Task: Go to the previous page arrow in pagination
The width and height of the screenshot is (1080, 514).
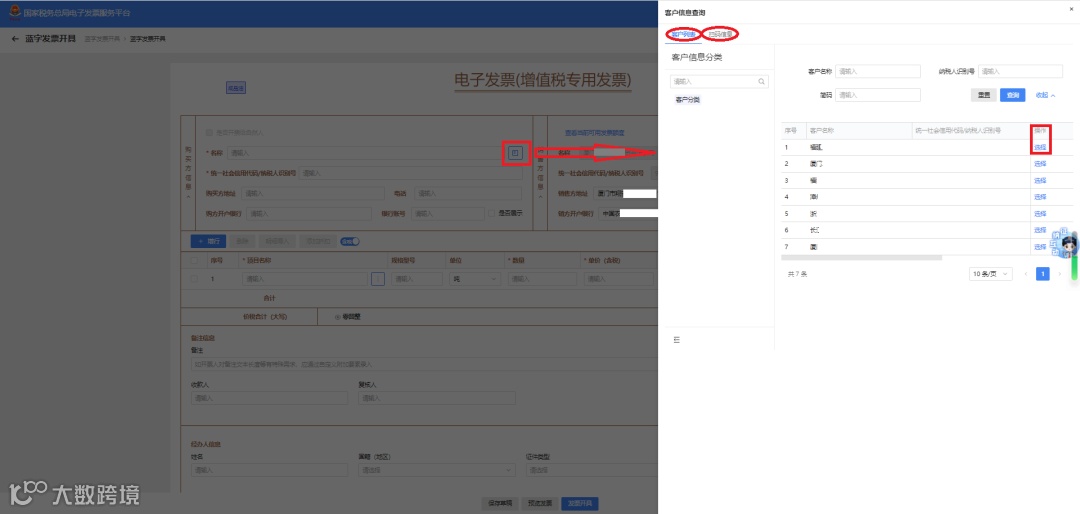Action: [x=1026, y=274]
